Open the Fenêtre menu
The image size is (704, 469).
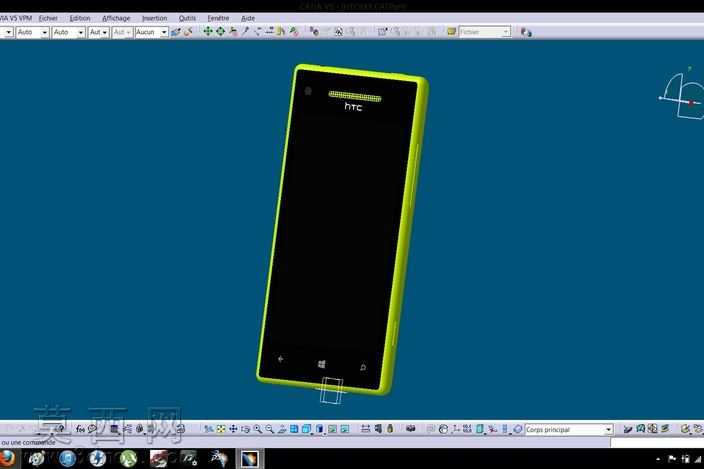(x=218, y=18)
